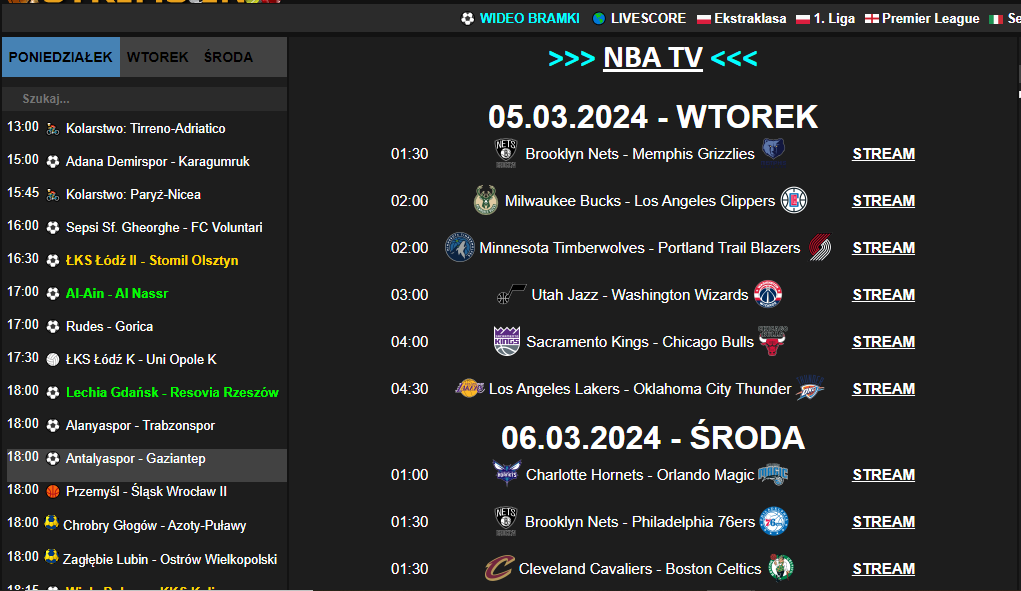Select Rudes - Gorica match
The image size is (1021, 591).
(x=109, y=327)
